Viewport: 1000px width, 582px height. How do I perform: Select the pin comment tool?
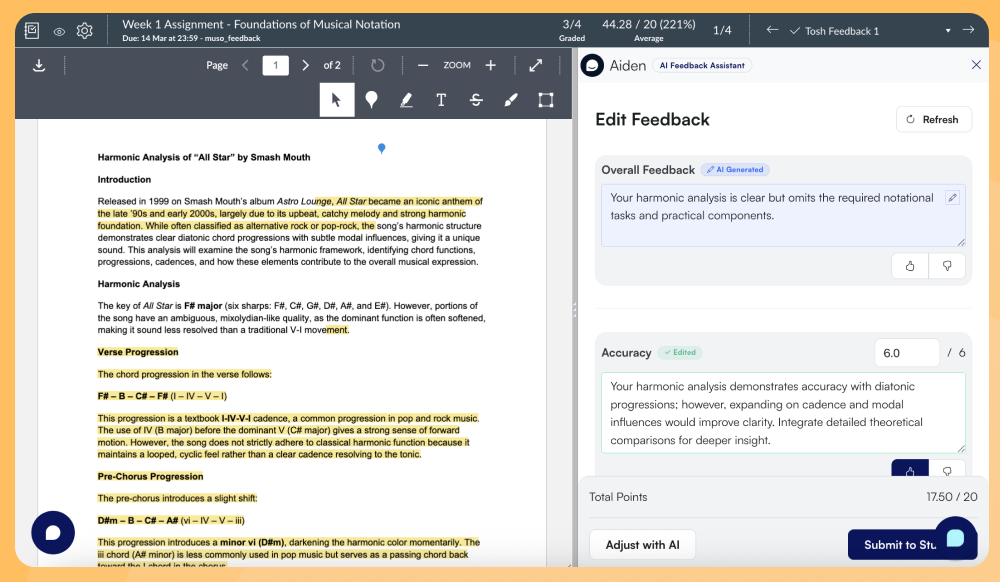point(371,100)
